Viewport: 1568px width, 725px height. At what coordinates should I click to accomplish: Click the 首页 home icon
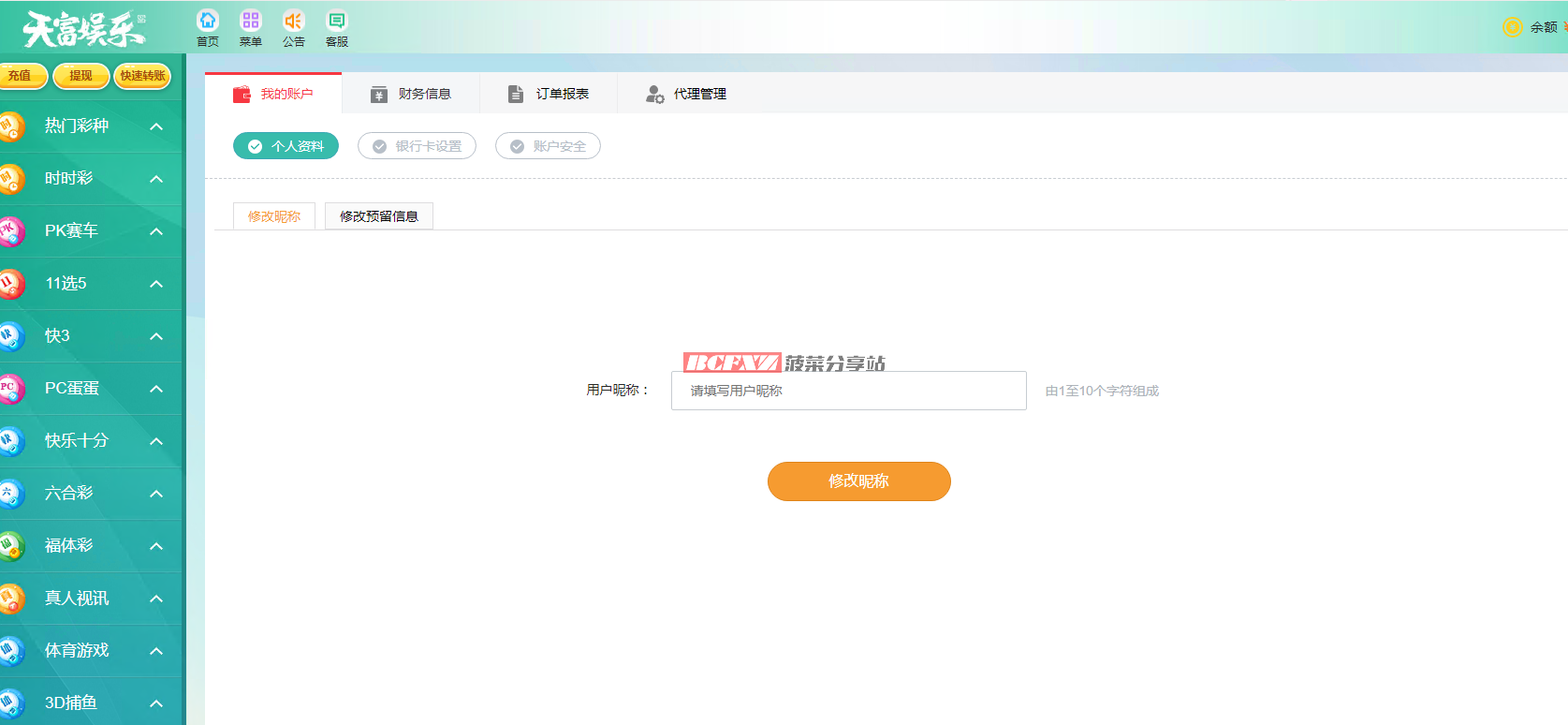coord(207,21)
